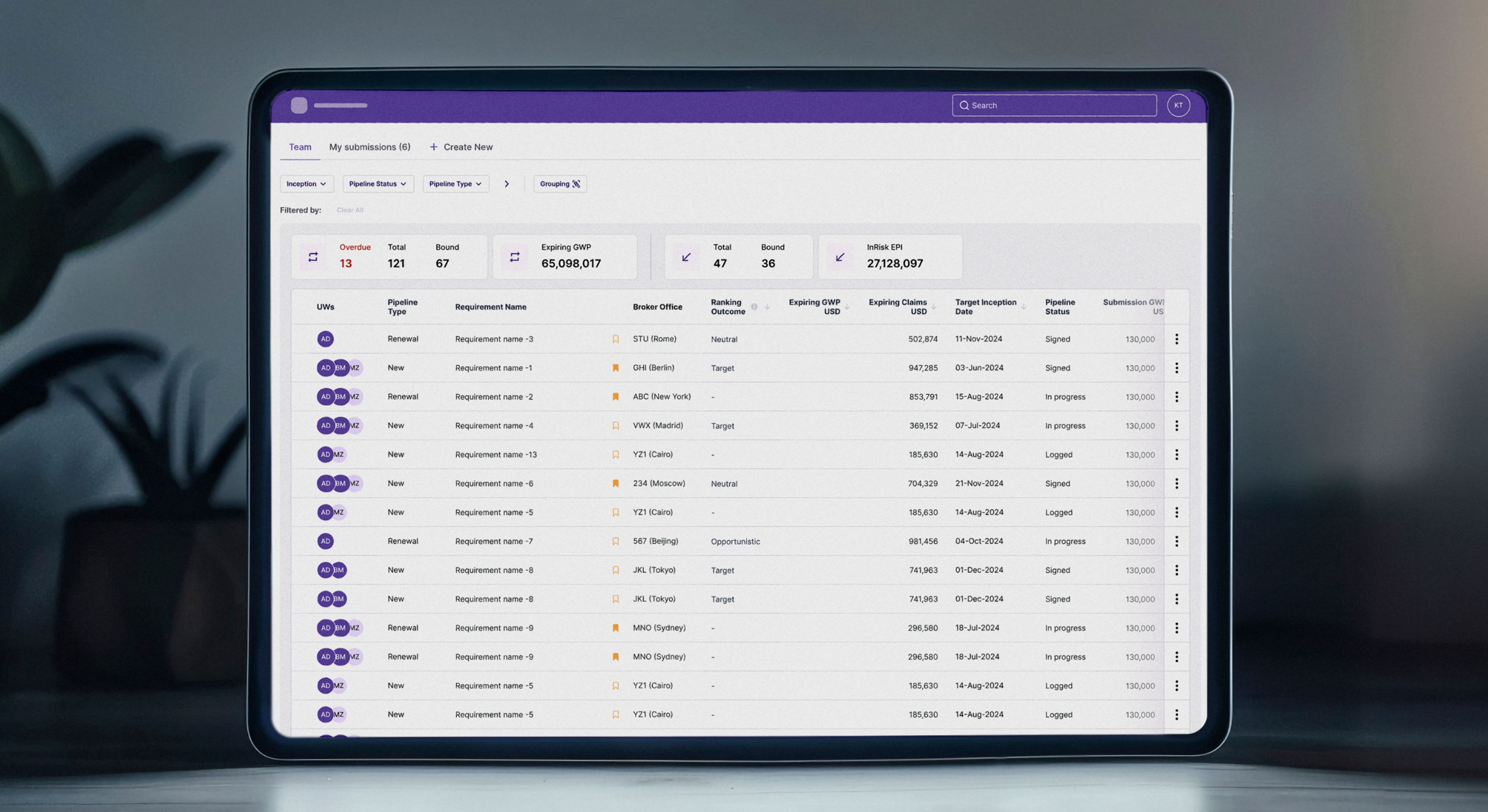Click the app logo in purple header

pos(299,105)
